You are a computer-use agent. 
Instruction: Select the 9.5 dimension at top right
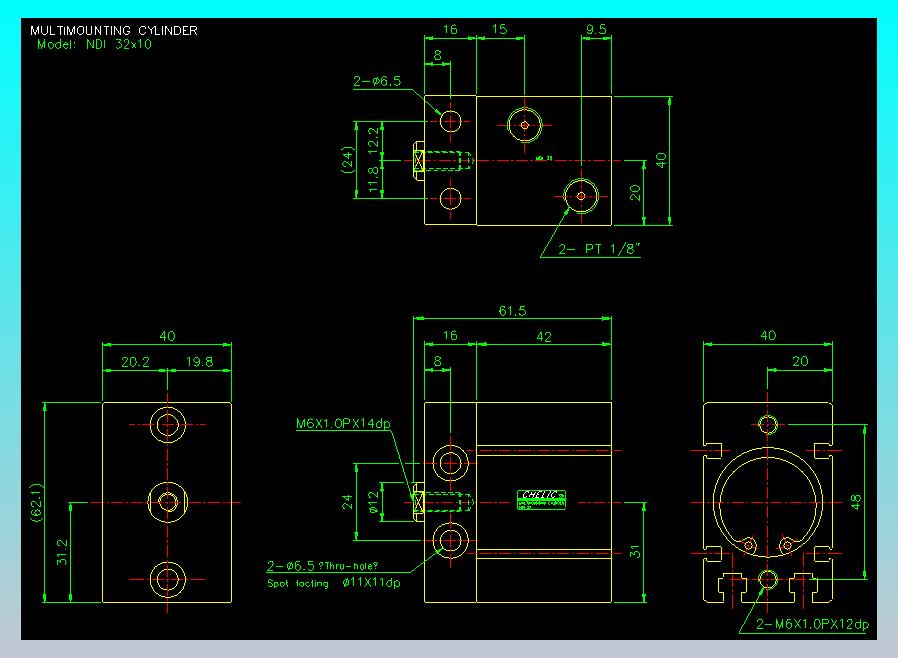point(596,29)
